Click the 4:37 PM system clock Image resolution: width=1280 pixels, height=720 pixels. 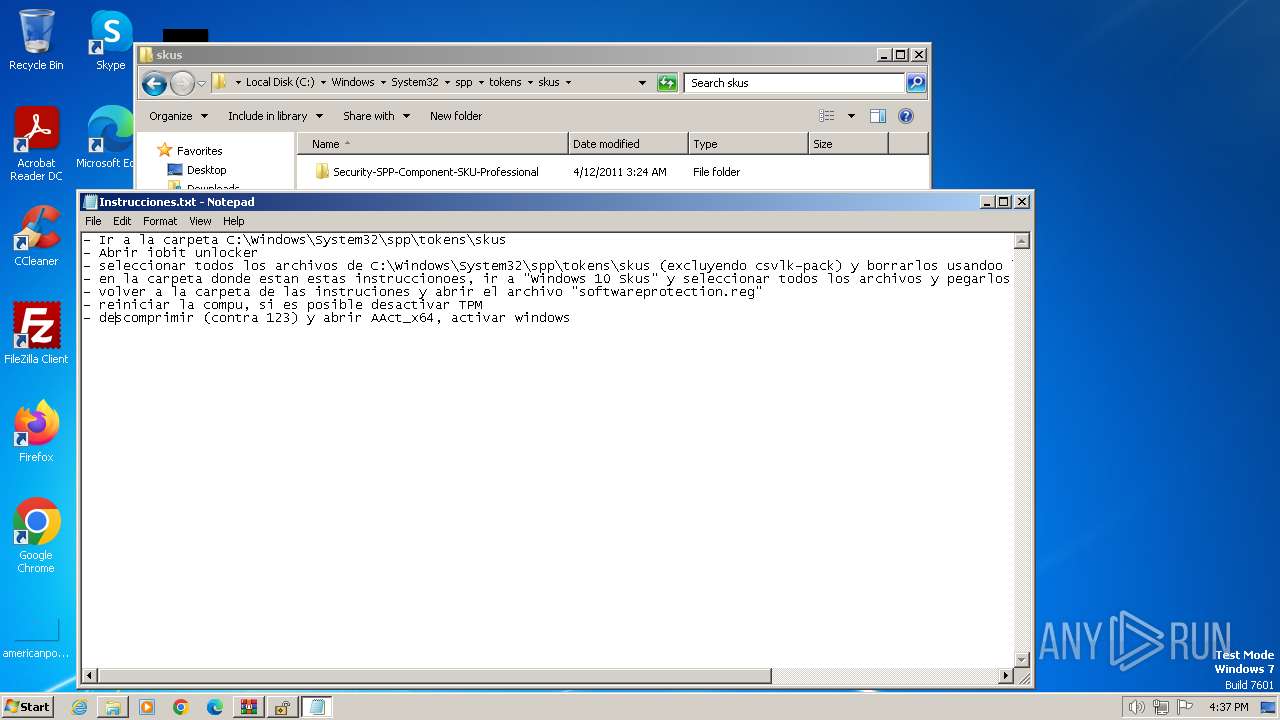[1229, 707]
